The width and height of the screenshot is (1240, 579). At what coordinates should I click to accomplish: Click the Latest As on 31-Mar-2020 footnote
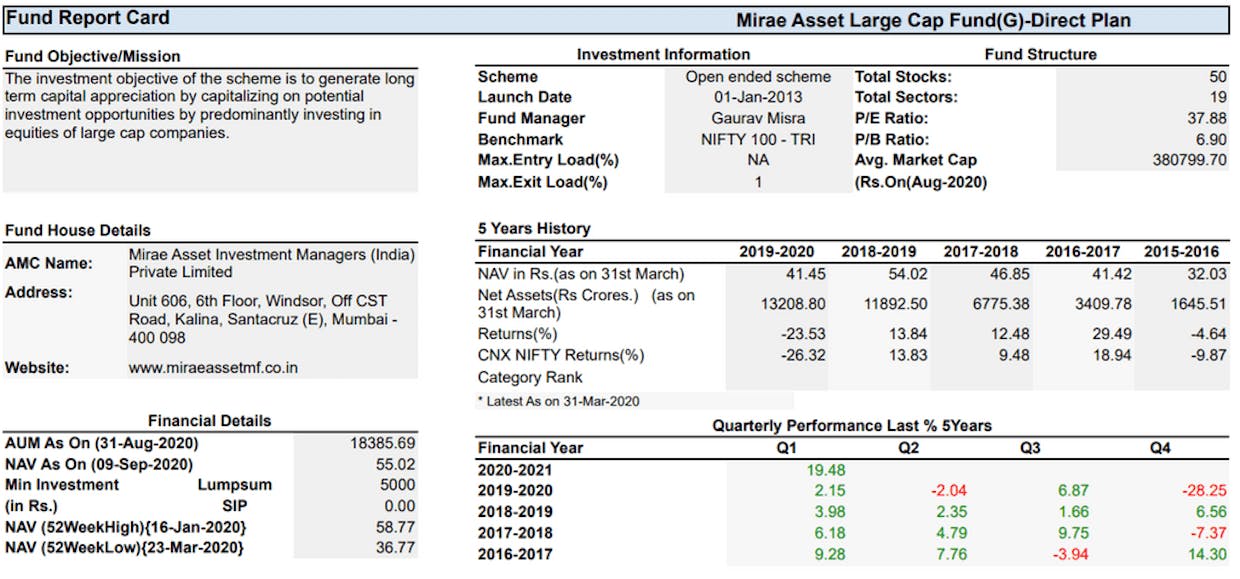559,401
